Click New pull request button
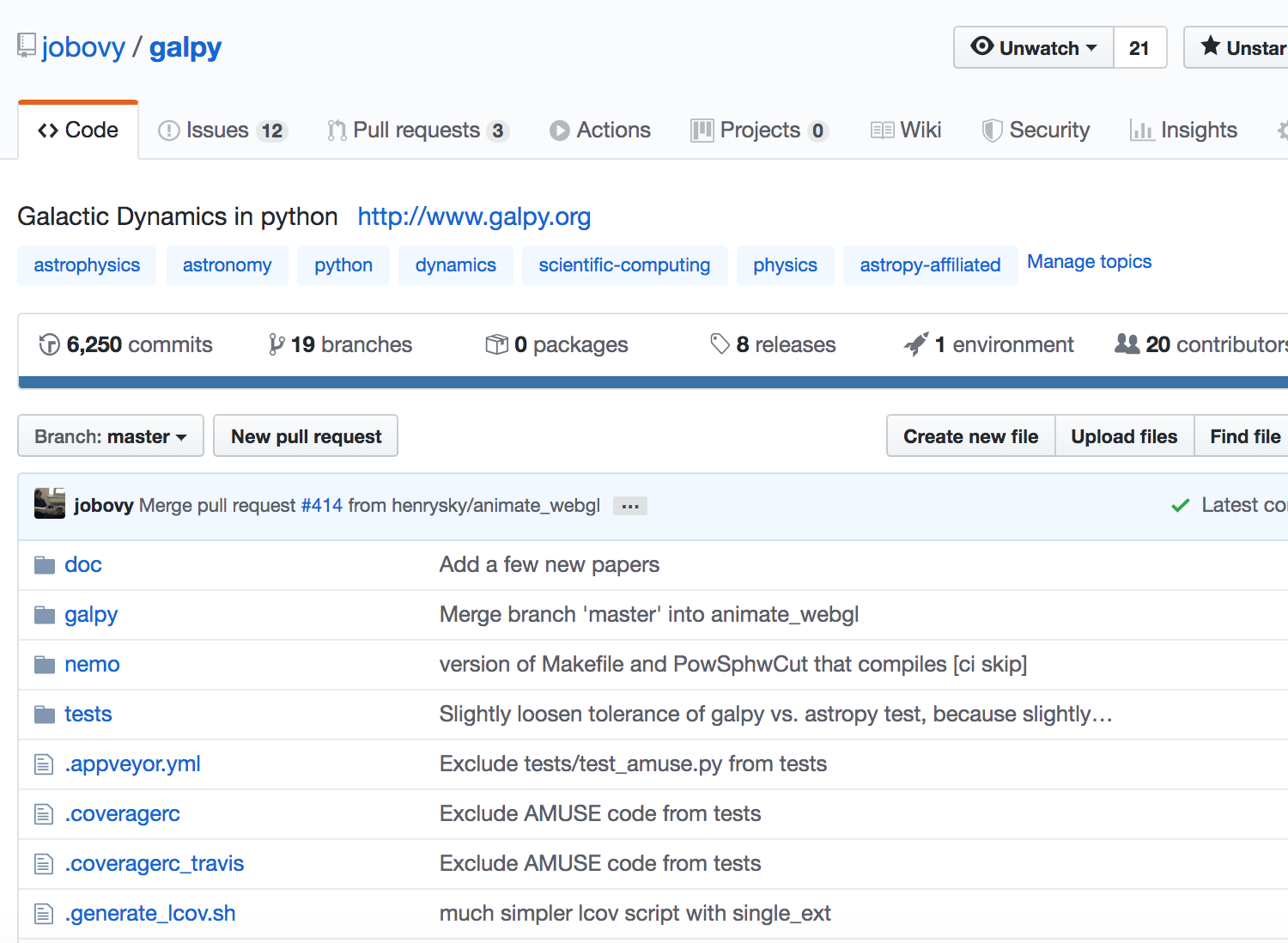 coord(306,436)
